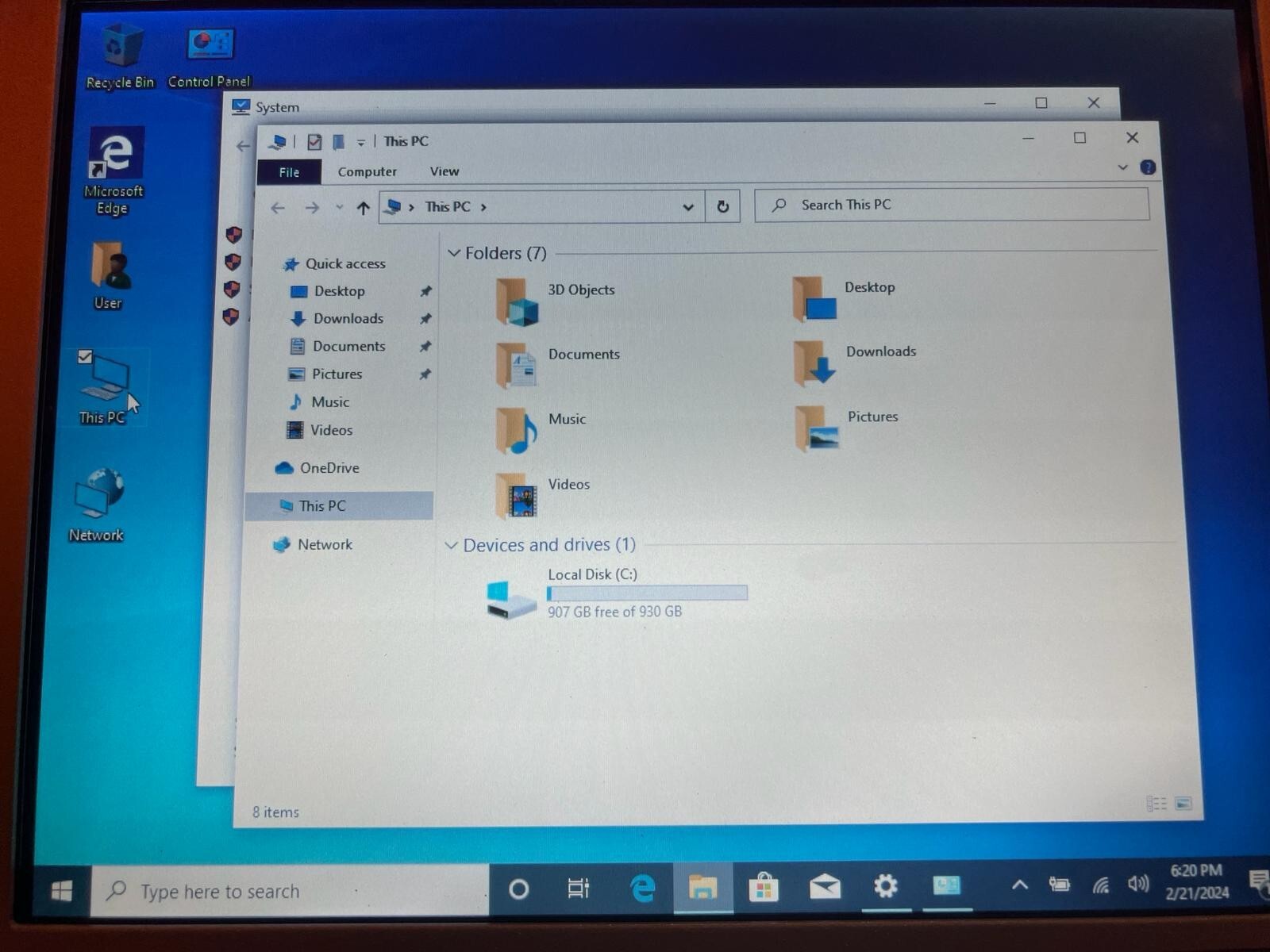
Task: Open the volume speaker tray icon
Action: pos(1138,883)
